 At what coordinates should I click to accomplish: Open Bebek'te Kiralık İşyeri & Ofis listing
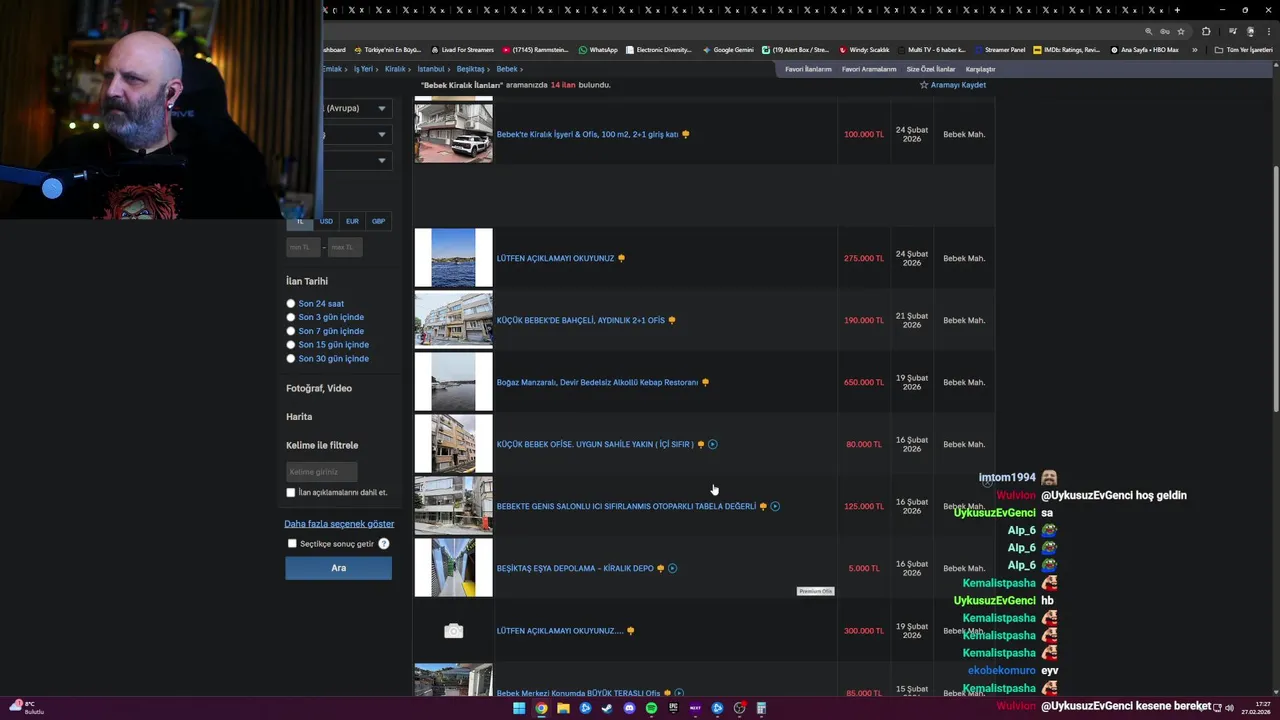click(x=588, y=134)
